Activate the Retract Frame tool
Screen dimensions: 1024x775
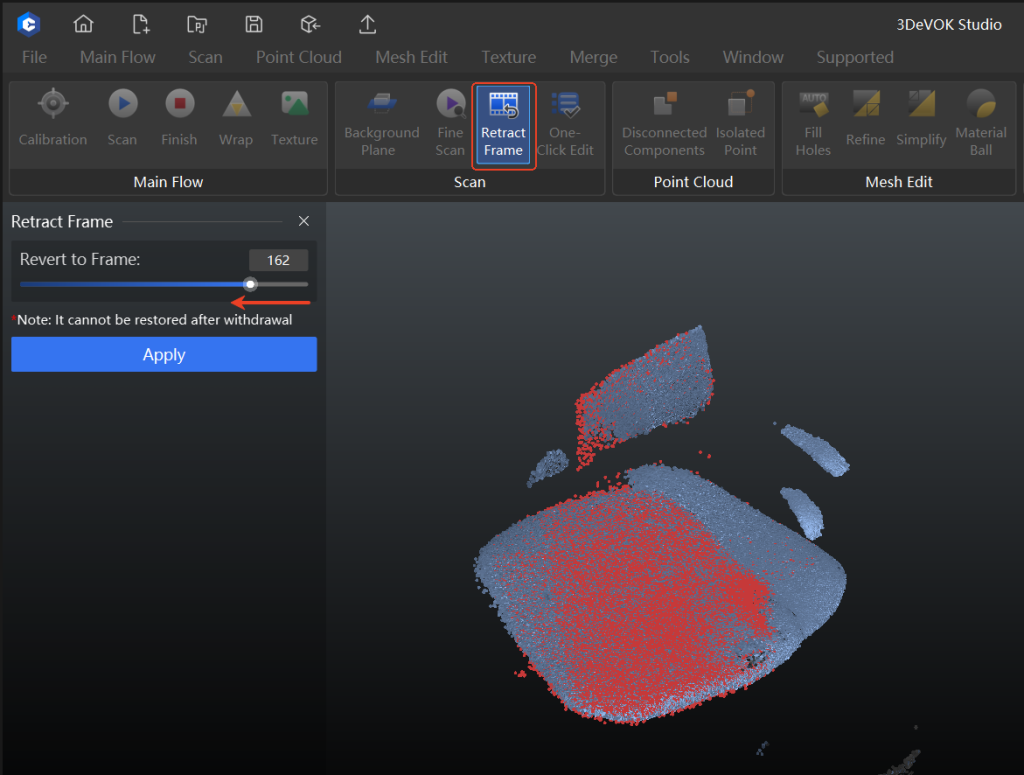click(x=503, y=124)
